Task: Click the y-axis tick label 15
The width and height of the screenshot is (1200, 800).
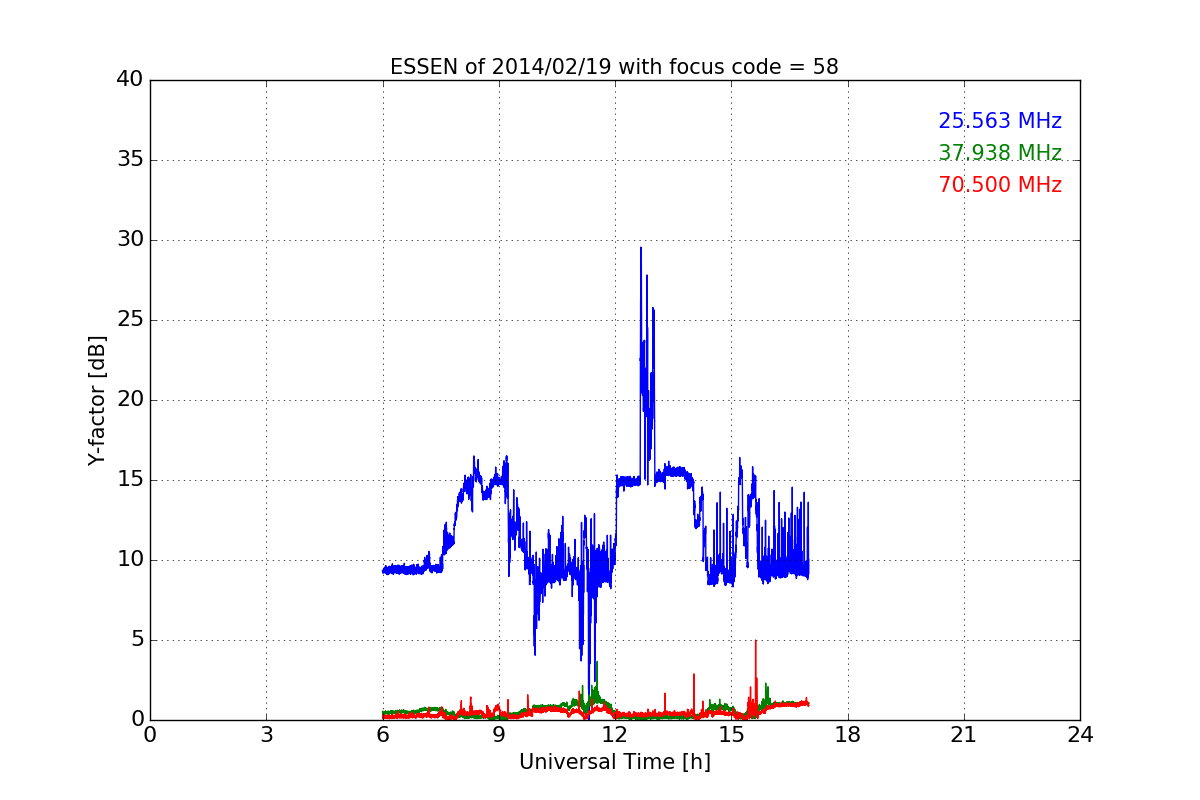Action: point(130,480)
